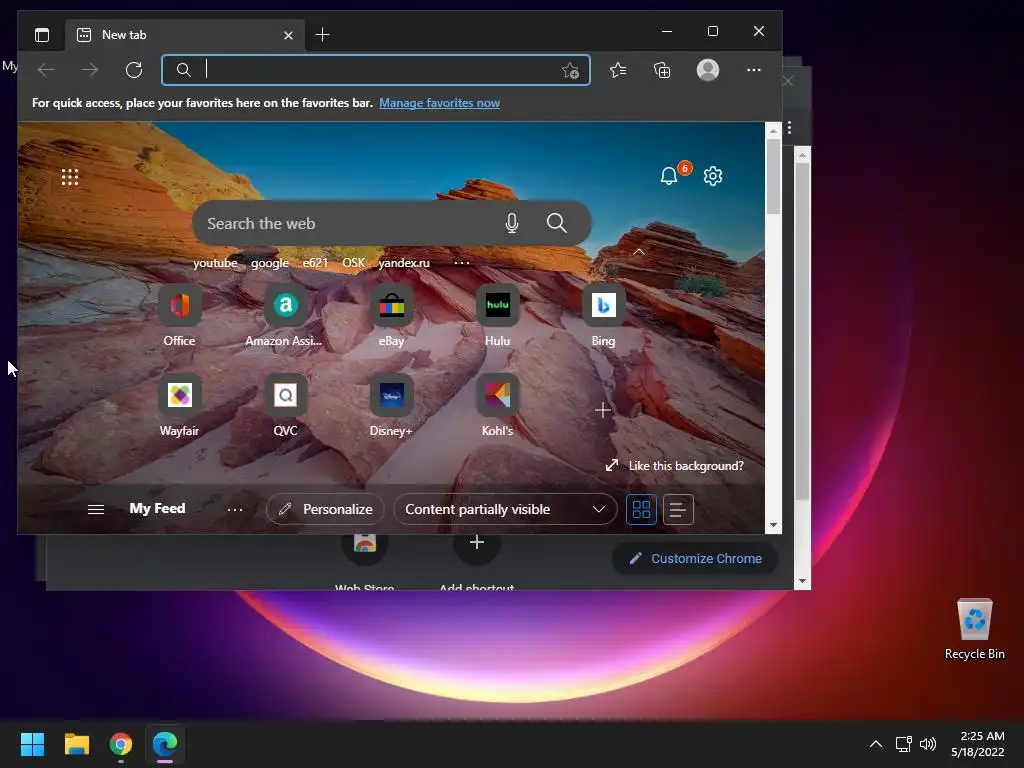Open File Explorer from the taskbar
Screen dimensions: 1024x768
(76, 744)
